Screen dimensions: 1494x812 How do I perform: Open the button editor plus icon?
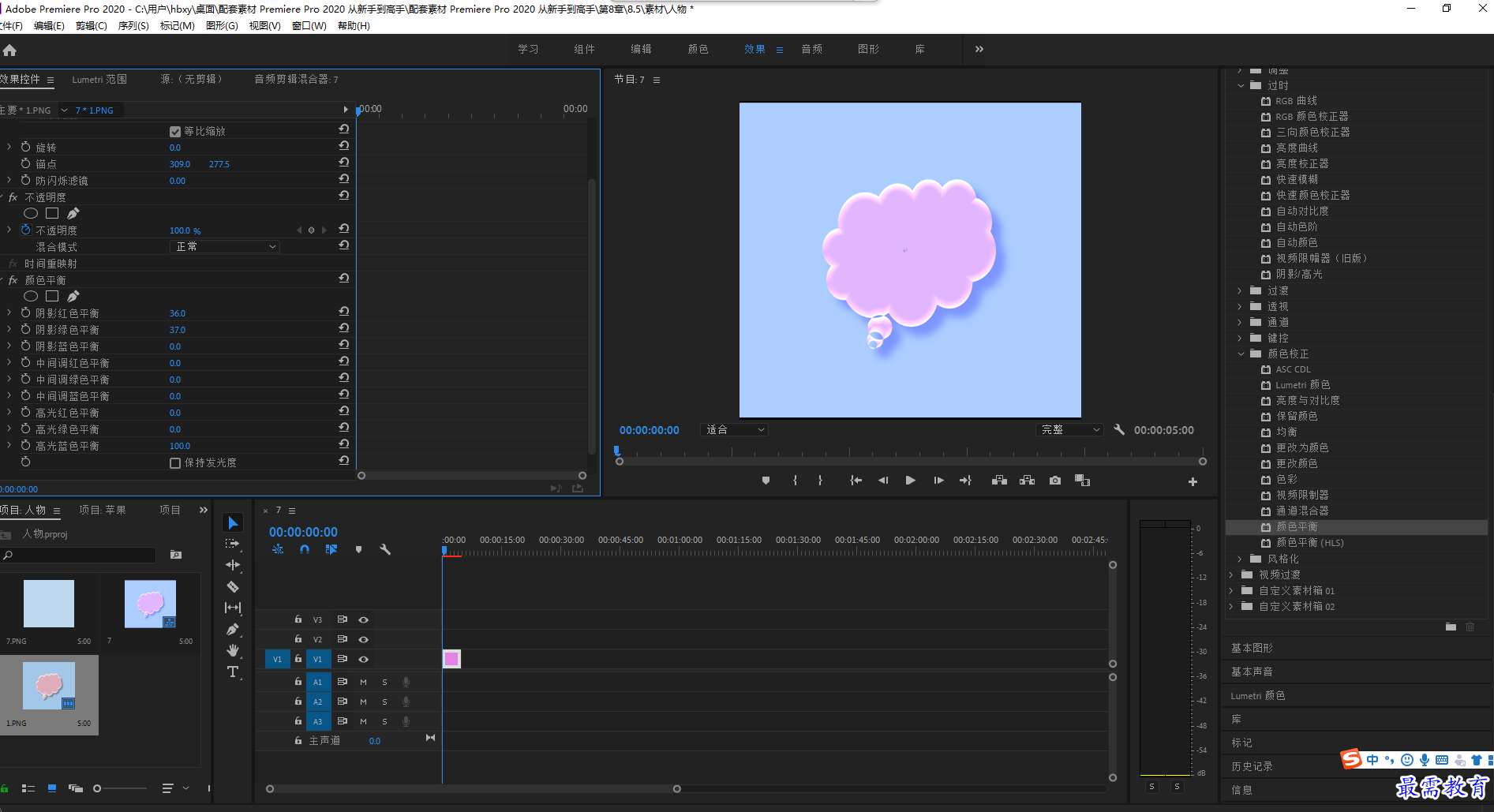click(x=1193, y=481)
